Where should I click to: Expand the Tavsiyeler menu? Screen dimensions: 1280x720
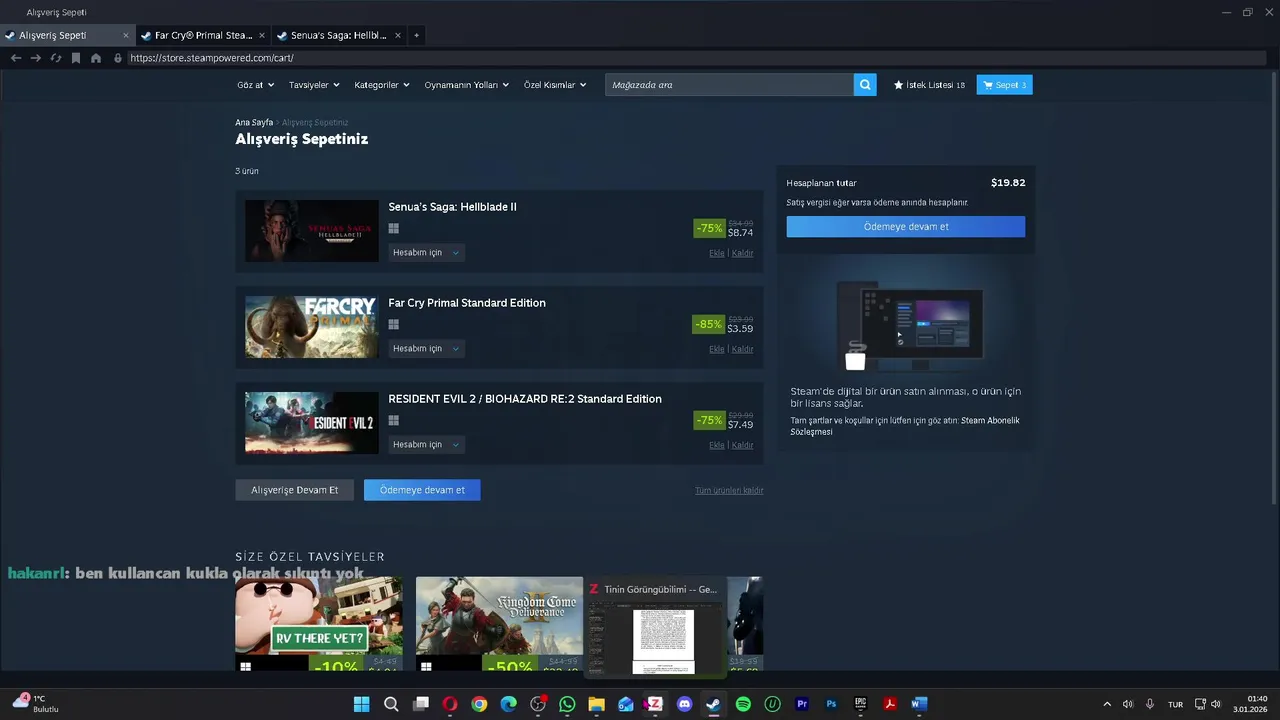314,85
